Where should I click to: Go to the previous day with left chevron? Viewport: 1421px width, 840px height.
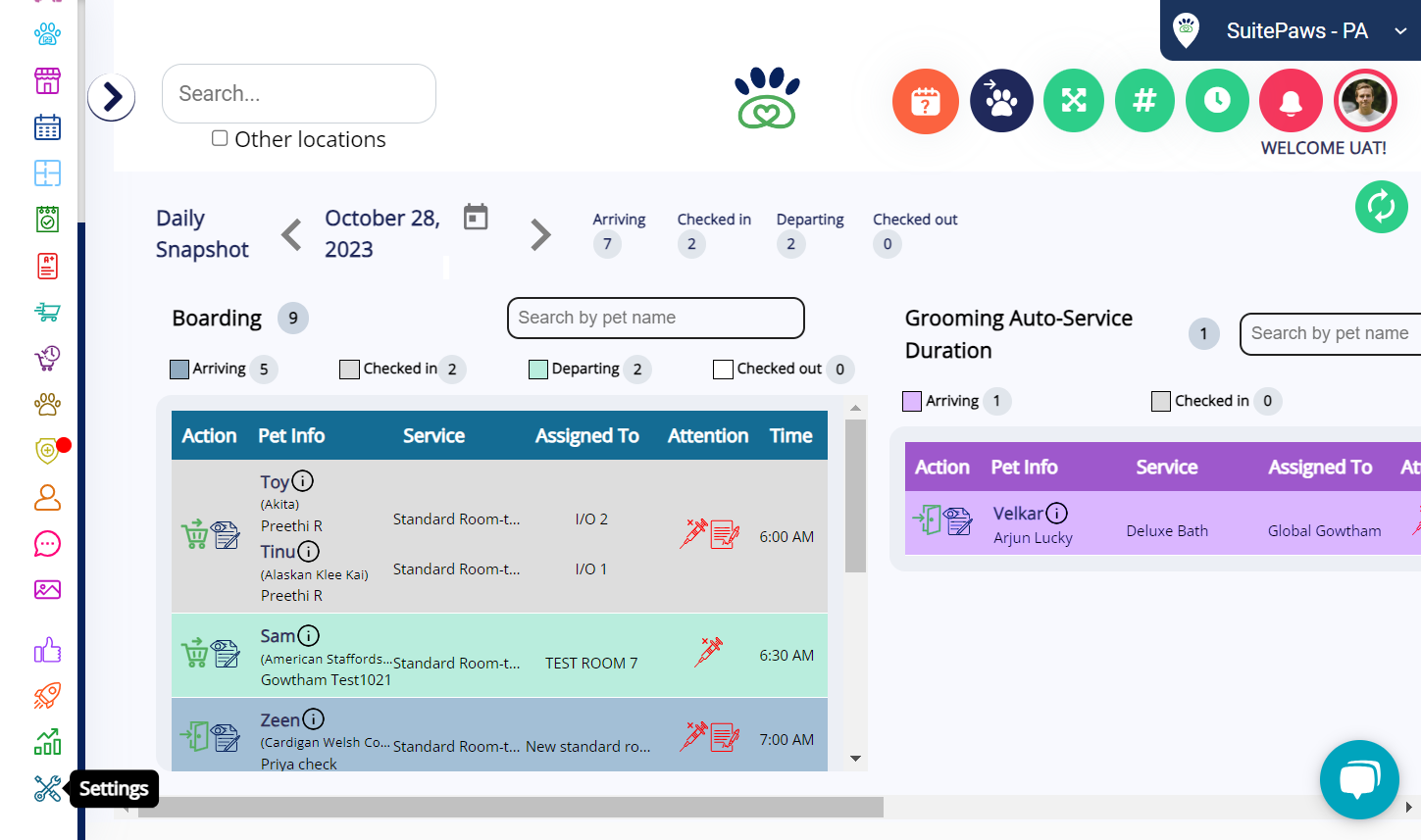[x=291, y=234]
